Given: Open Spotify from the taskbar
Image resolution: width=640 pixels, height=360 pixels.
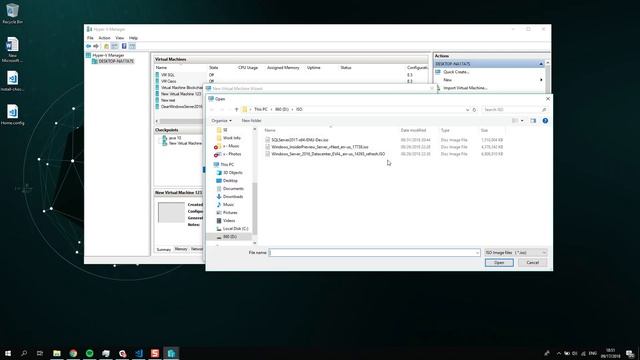Looking at the screenshot, I should click(x=89, y=353).
